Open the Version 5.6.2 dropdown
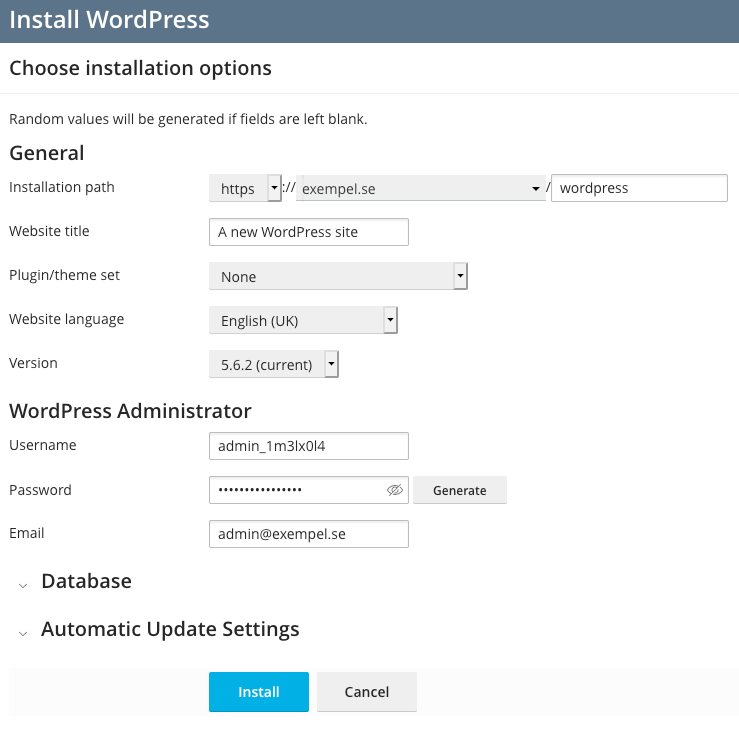The height and width of the screenshot is (735, 739). pyautogui.click(x=273, y=364)
